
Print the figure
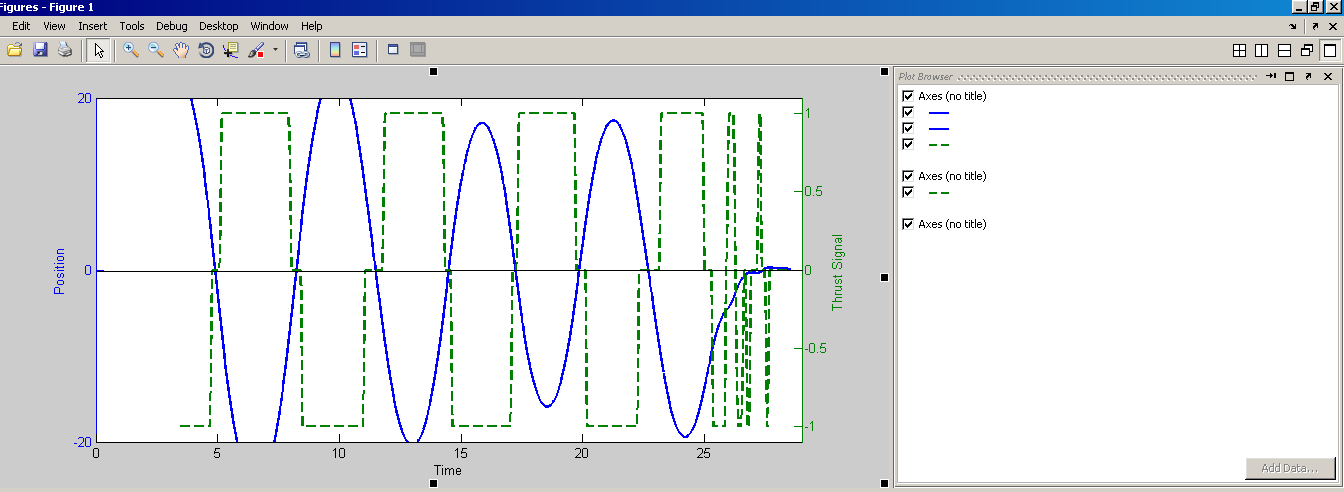point(65,49)
